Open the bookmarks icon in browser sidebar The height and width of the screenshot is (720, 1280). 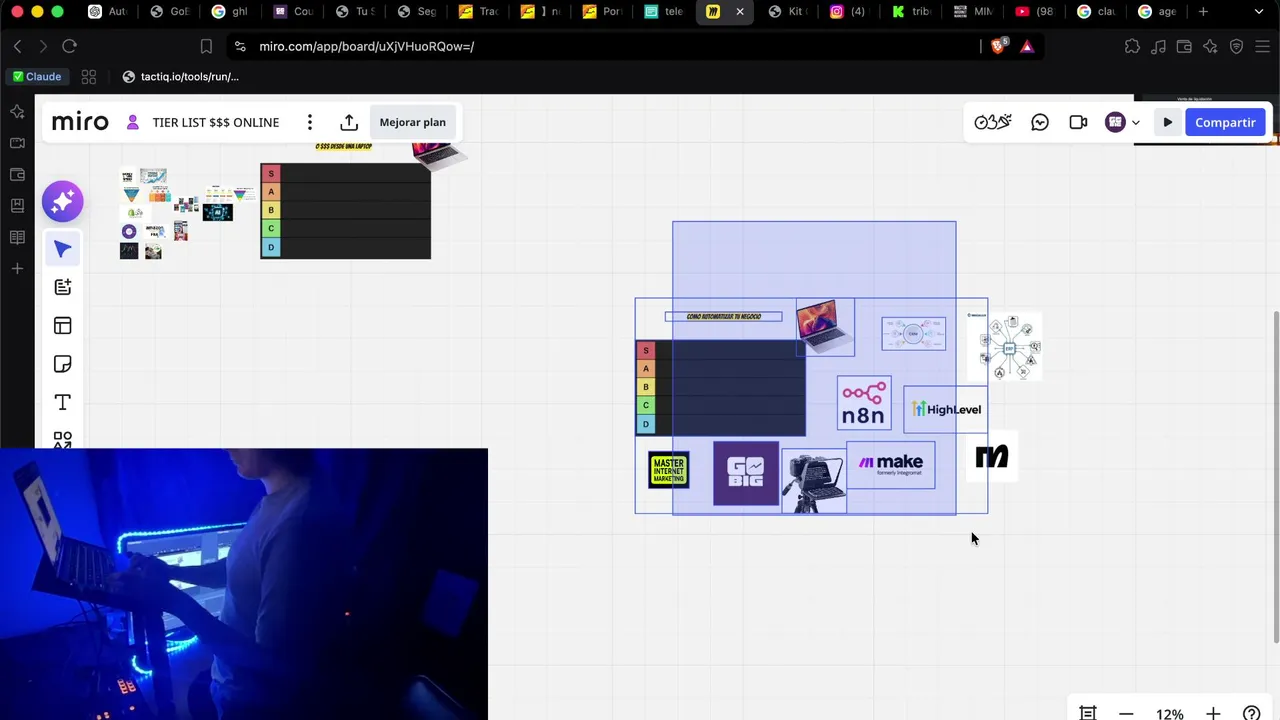coord(17,206)
